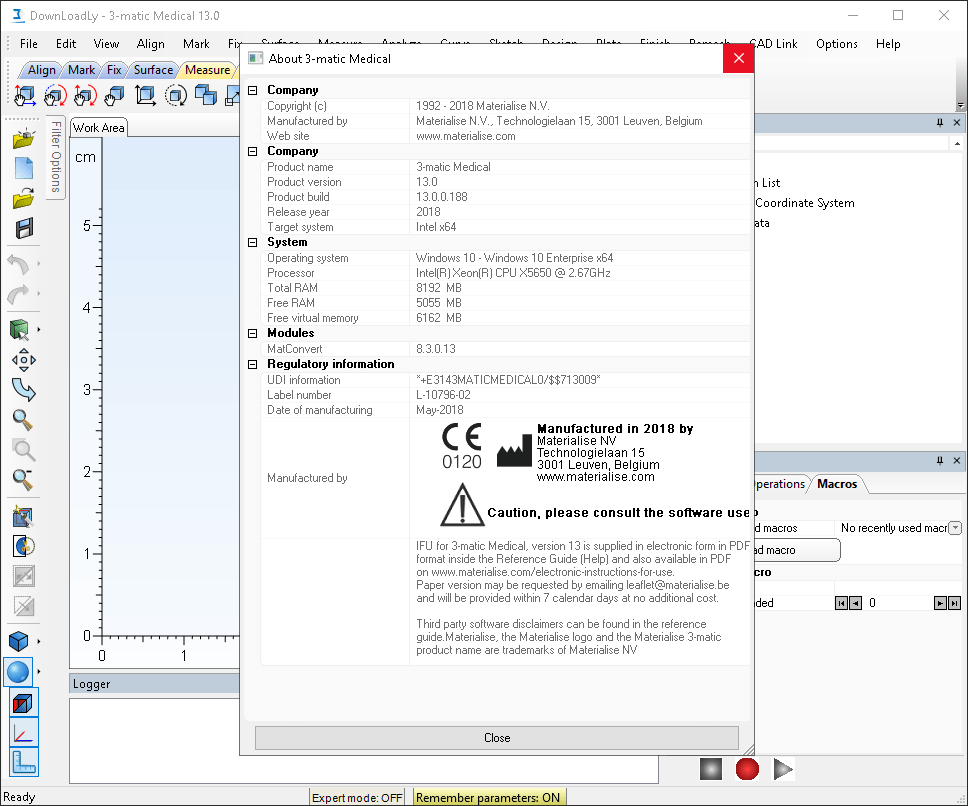The height and width of the screenshot is (806, 968).
Task: Click the two overlapping cubes icon
Action: [x=206, y=96]
